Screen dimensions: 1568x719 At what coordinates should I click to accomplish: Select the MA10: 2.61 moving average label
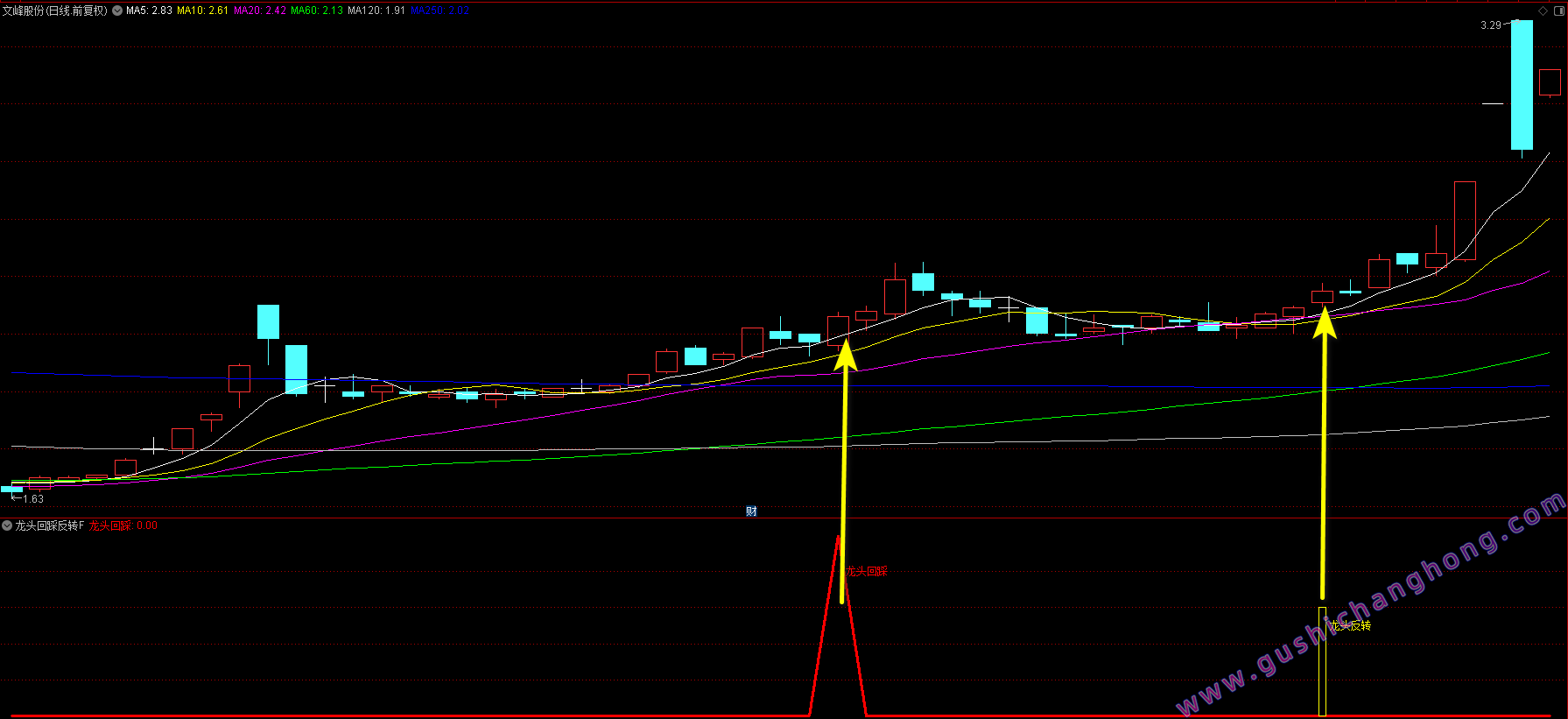tap(202, 11)
